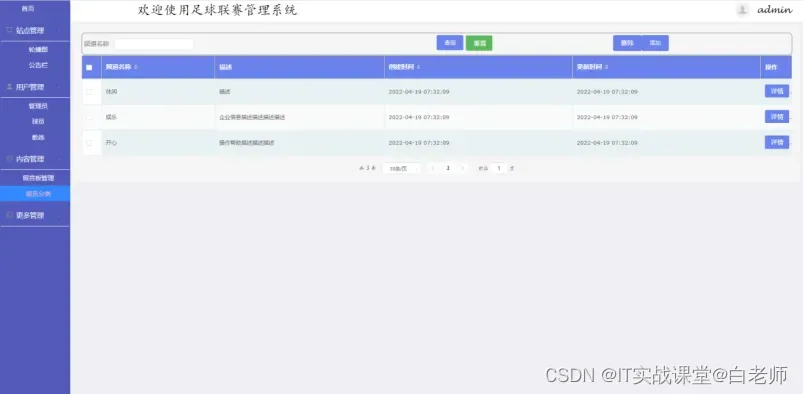Check the box for row 娱乐
This screenshot has height=394, width=803.
[x=90, y=117]
